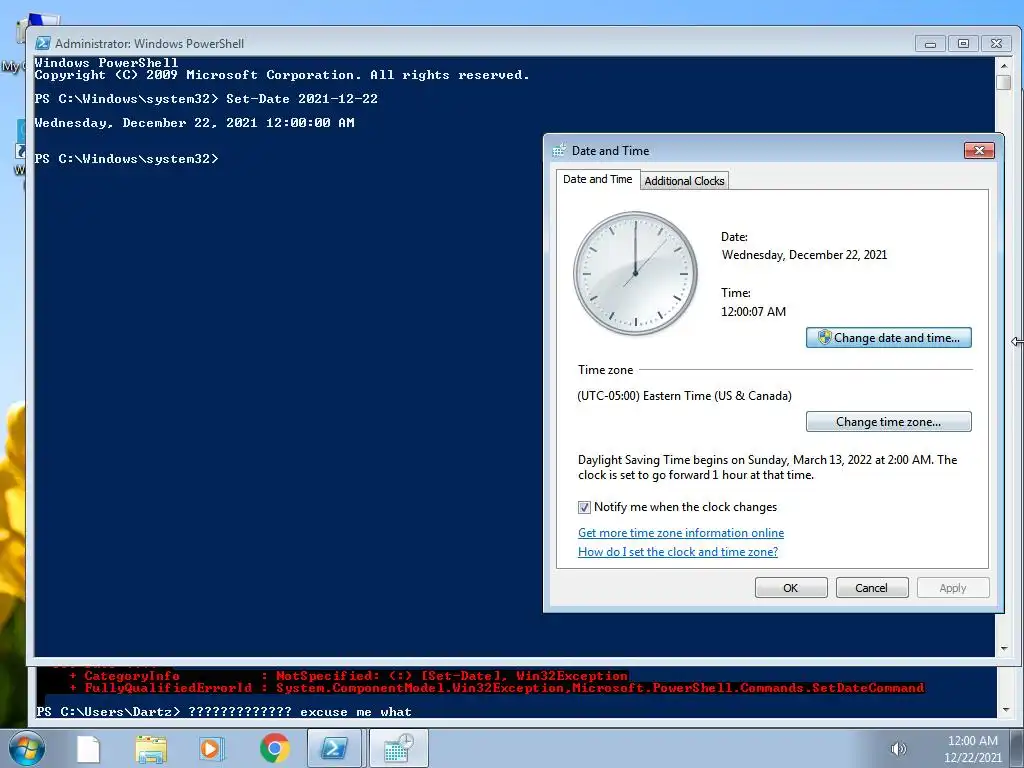Click the PowerShell window title icon
The width and height of the screenshot is (1024, 768).
click(42, 43)
